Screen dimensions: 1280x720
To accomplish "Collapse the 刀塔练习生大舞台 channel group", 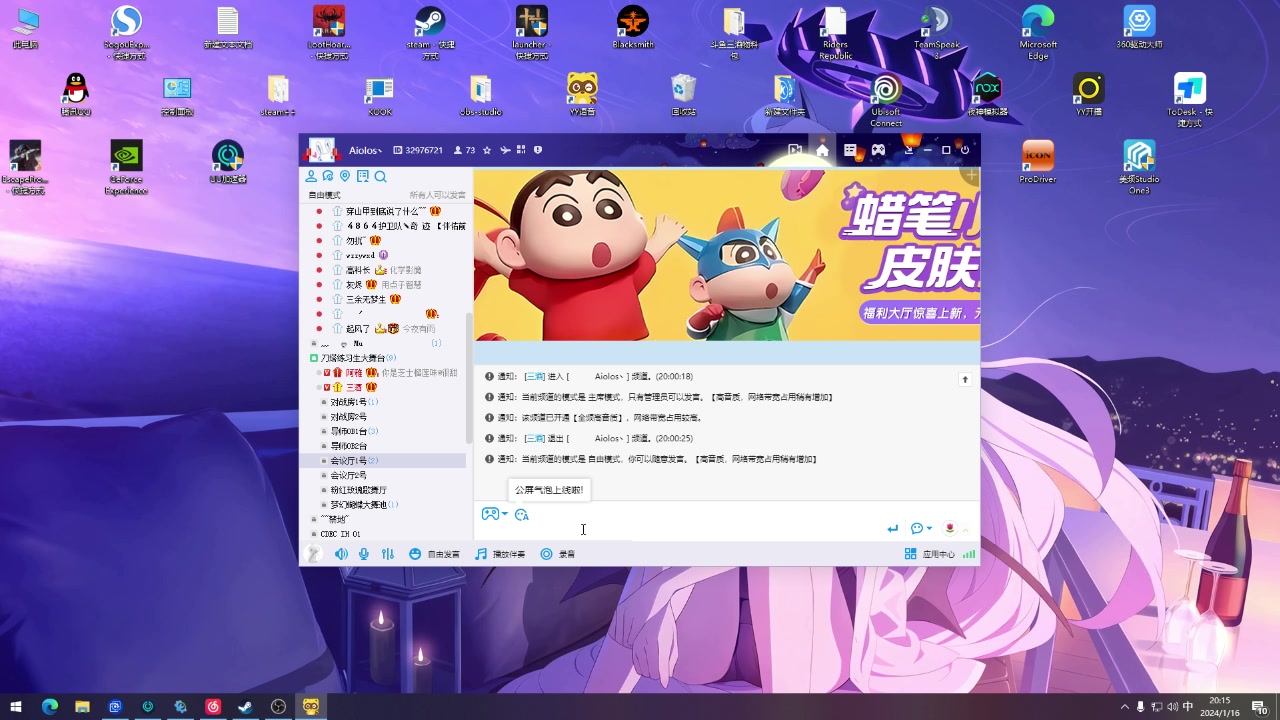I will tap(313, 357).
